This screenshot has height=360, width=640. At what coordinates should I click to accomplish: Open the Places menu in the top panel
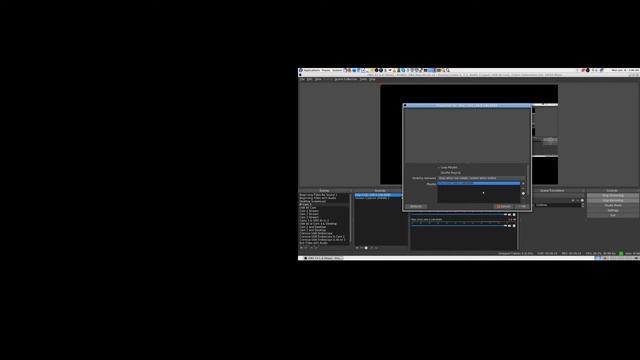click(x=326, y=70)
